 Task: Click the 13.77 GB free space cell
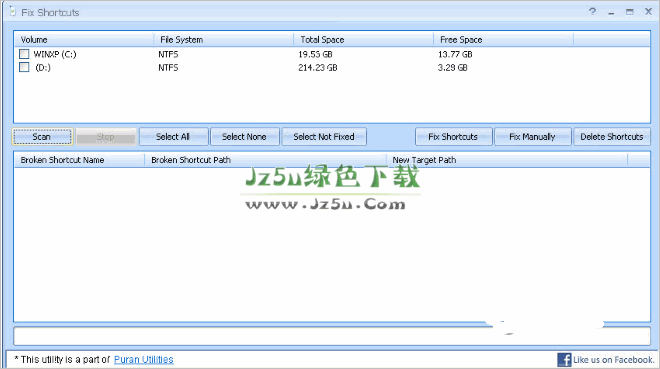pos(455,54)
